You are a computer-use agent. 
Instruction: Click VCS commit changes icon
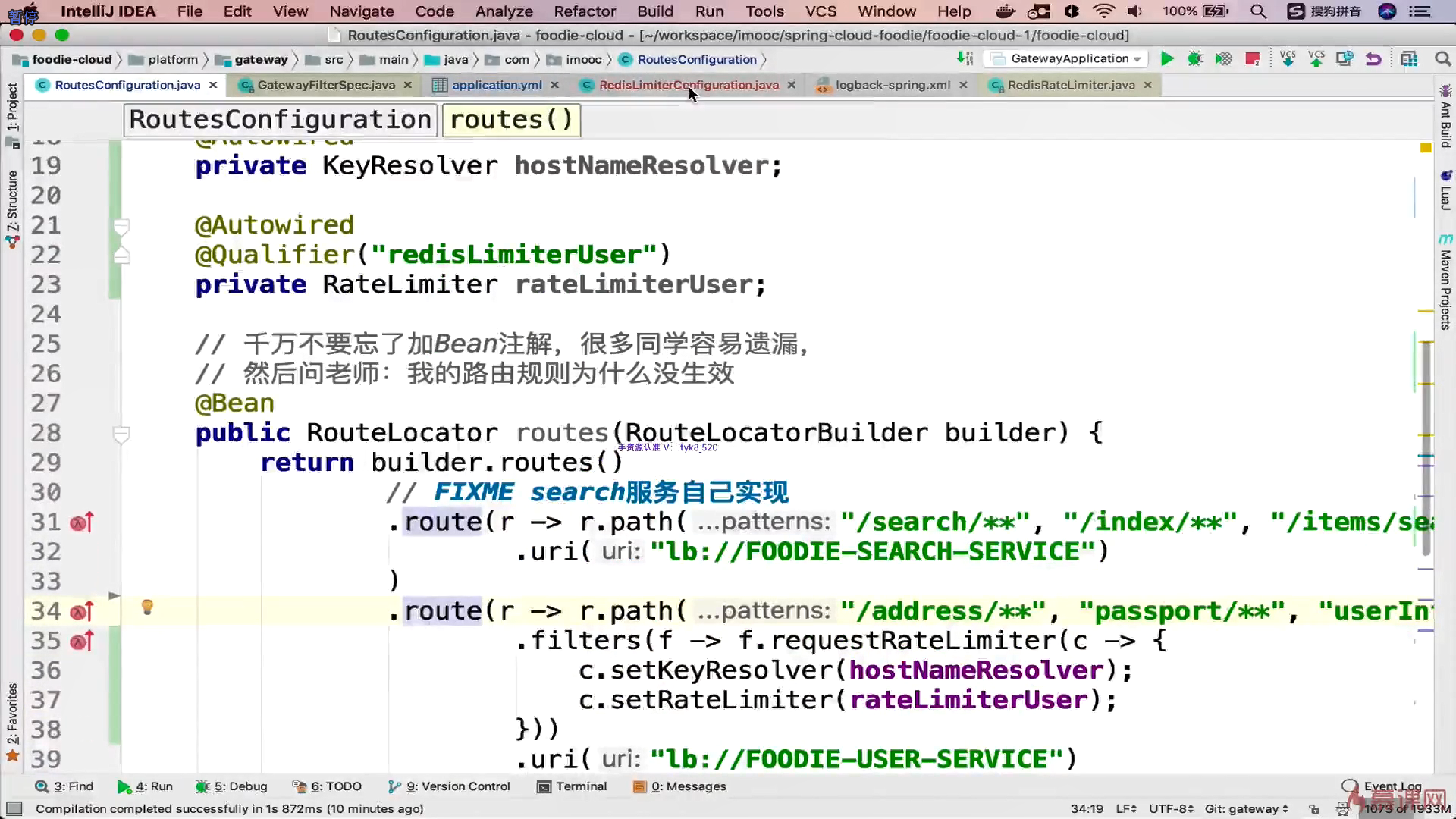pyautogui.click(x=1316, y=59)
